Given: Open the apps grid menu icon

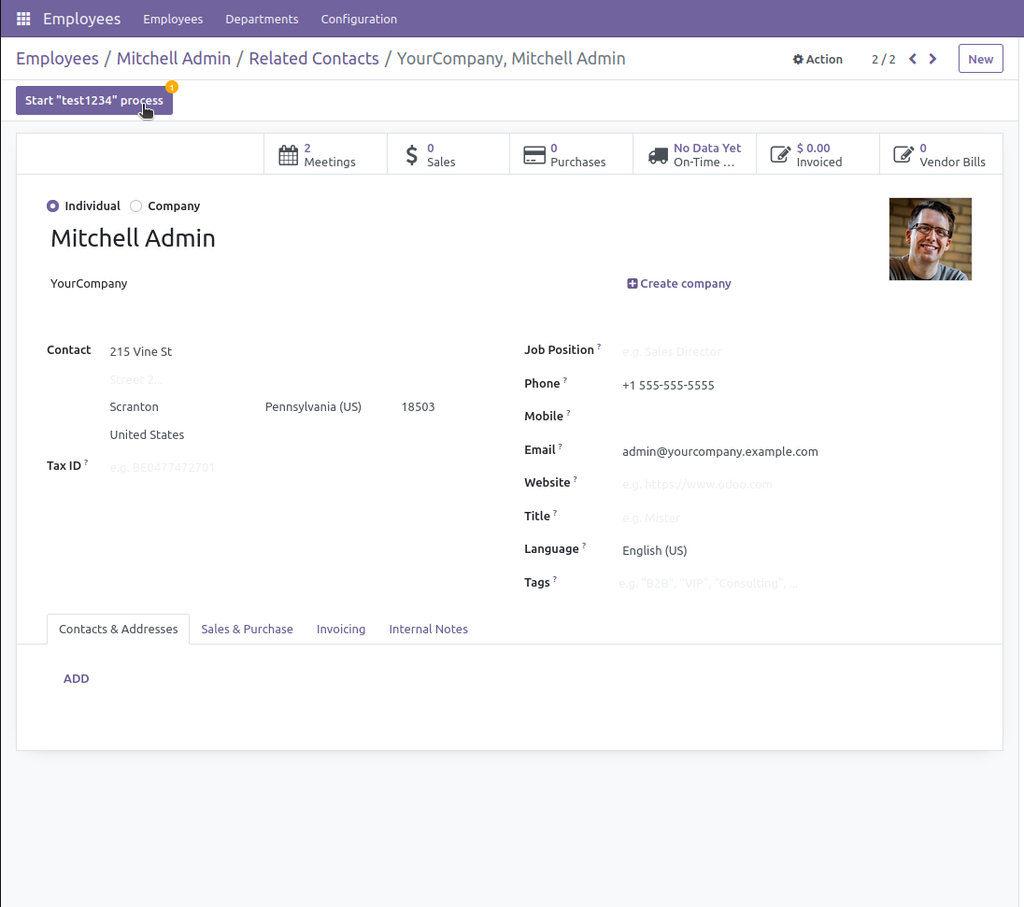Looking at the screenshot, I should click(x=24, y=19).
